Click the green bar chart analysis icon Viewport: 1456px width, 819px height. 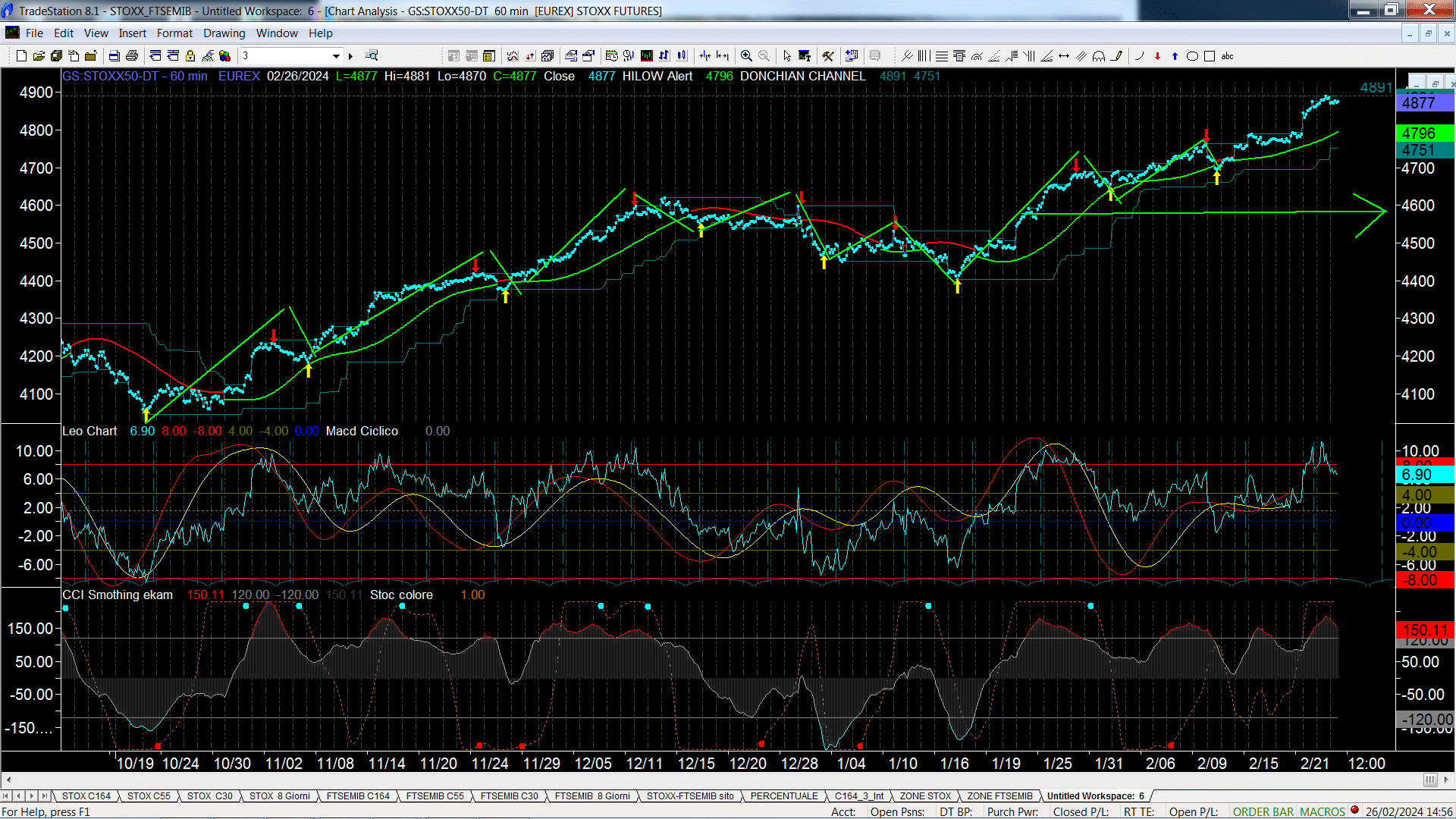pos(647,56)
